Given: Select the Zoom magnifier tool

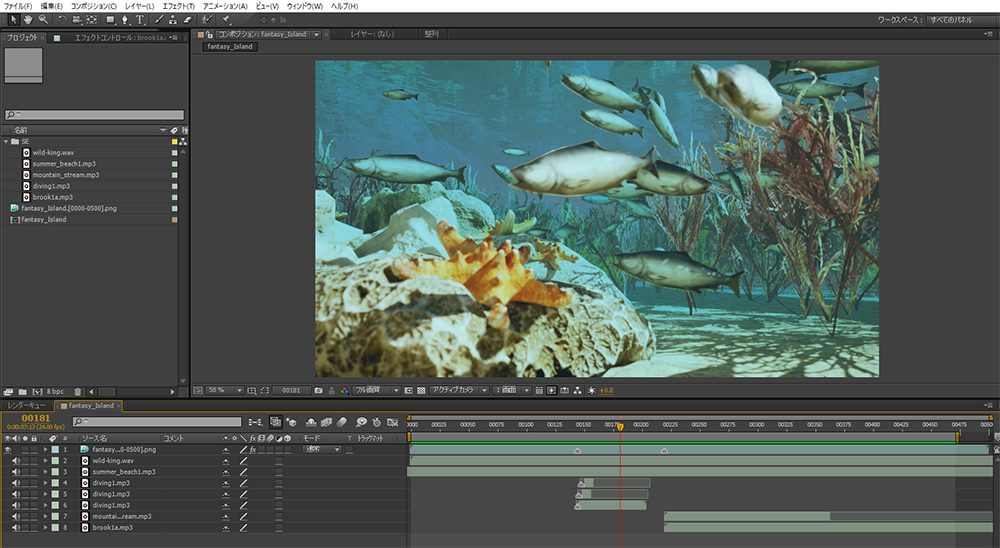Looking at the screenshot, I should click(43, 19).
